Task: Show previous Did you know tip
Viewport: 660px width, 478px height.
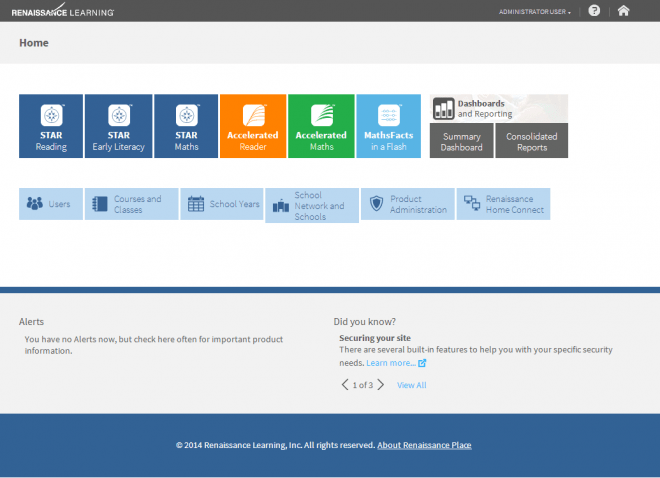Action: pos(345,385)
